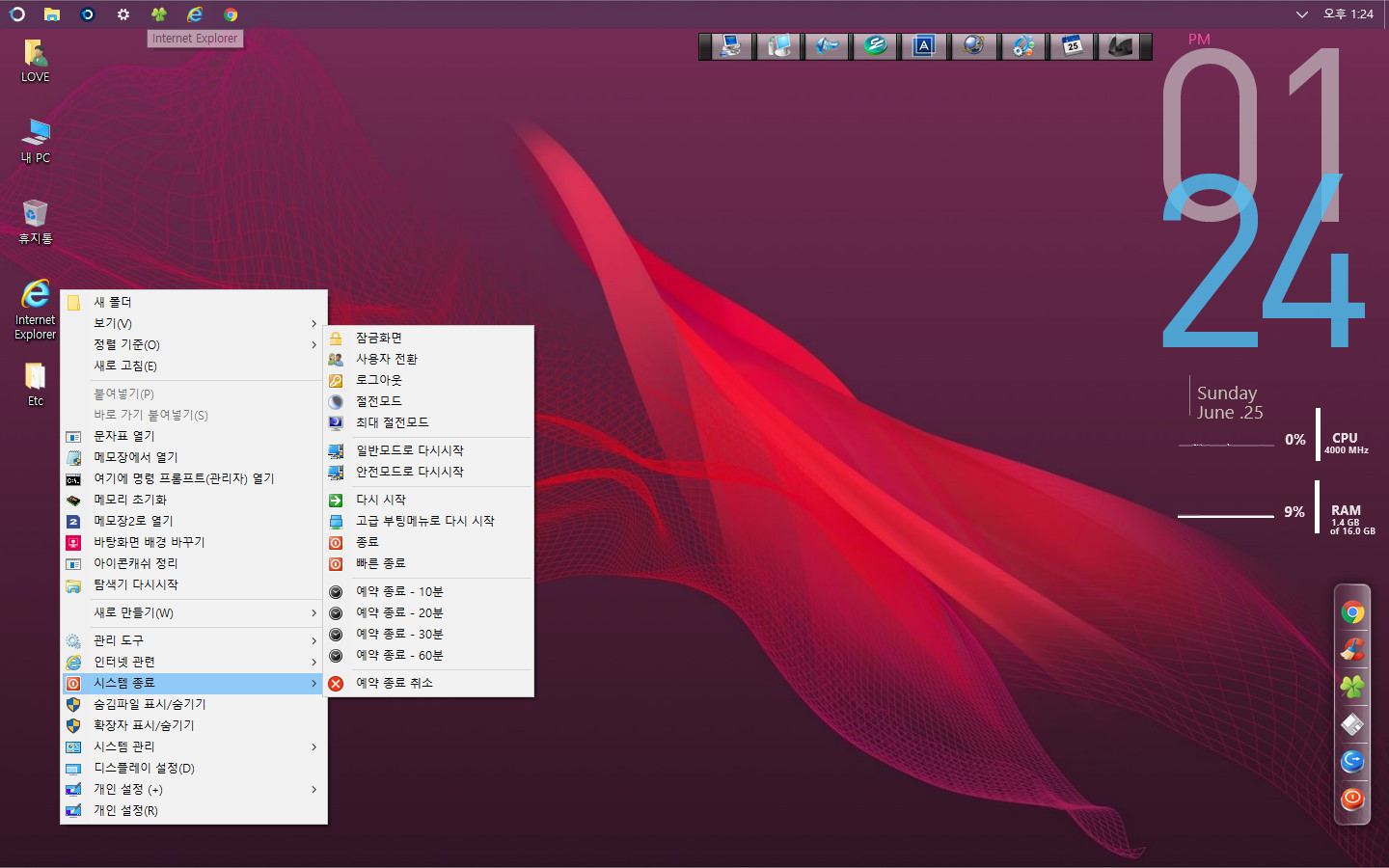
Task: Click the green S icon in launcher bar
Action: coord(875,46)
